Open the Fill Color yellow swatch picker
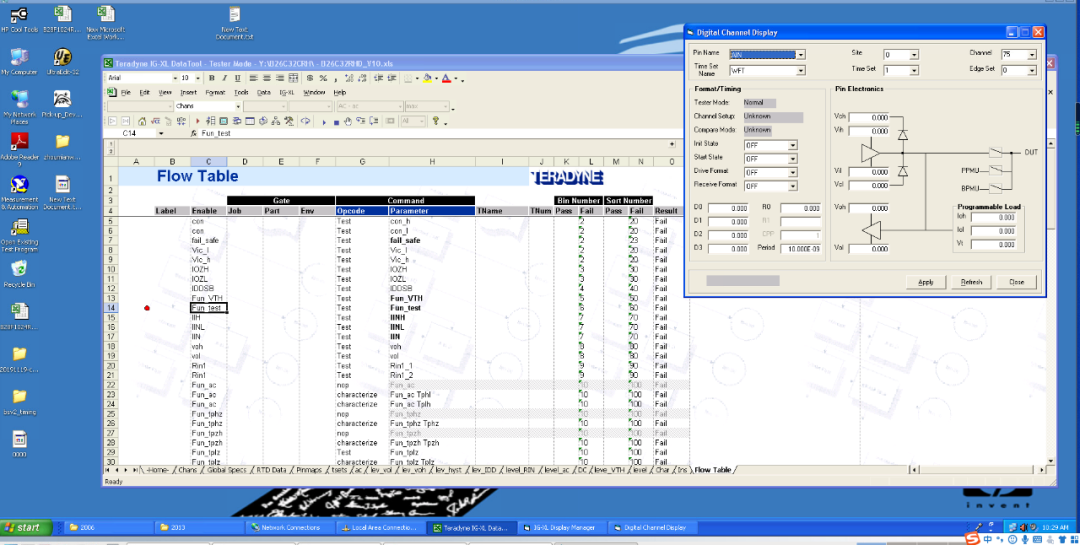Screen dimensions: 1080x545 429,78
